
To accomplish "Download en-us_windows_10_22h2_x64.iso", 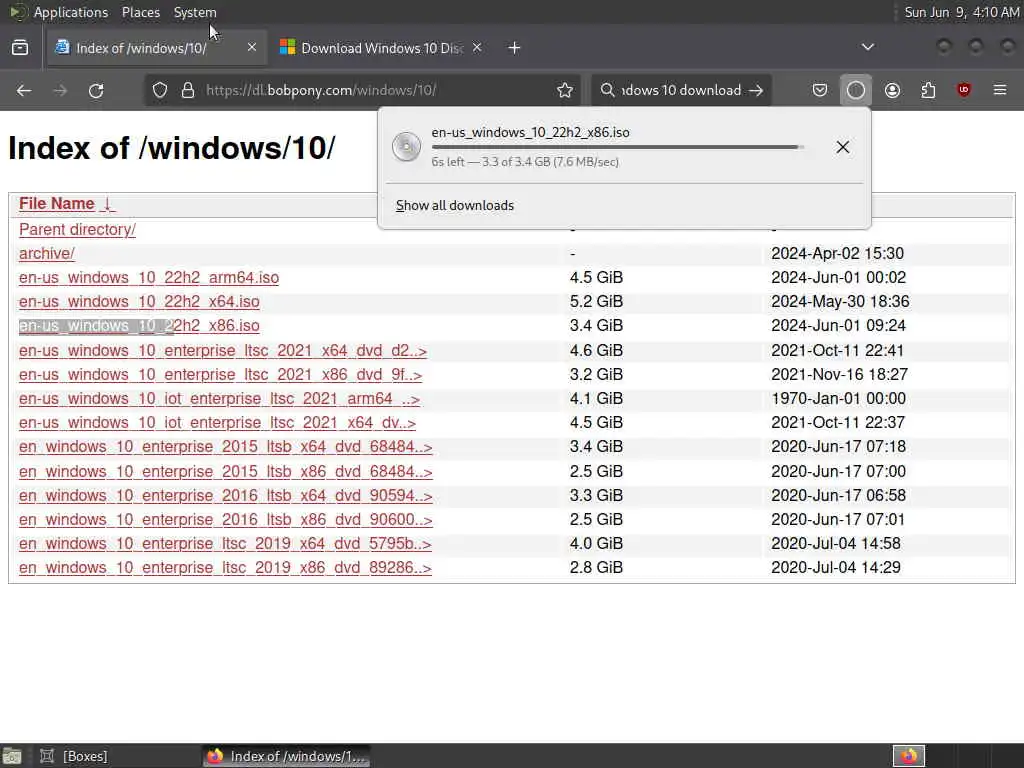I will click(x=139, y=302).
